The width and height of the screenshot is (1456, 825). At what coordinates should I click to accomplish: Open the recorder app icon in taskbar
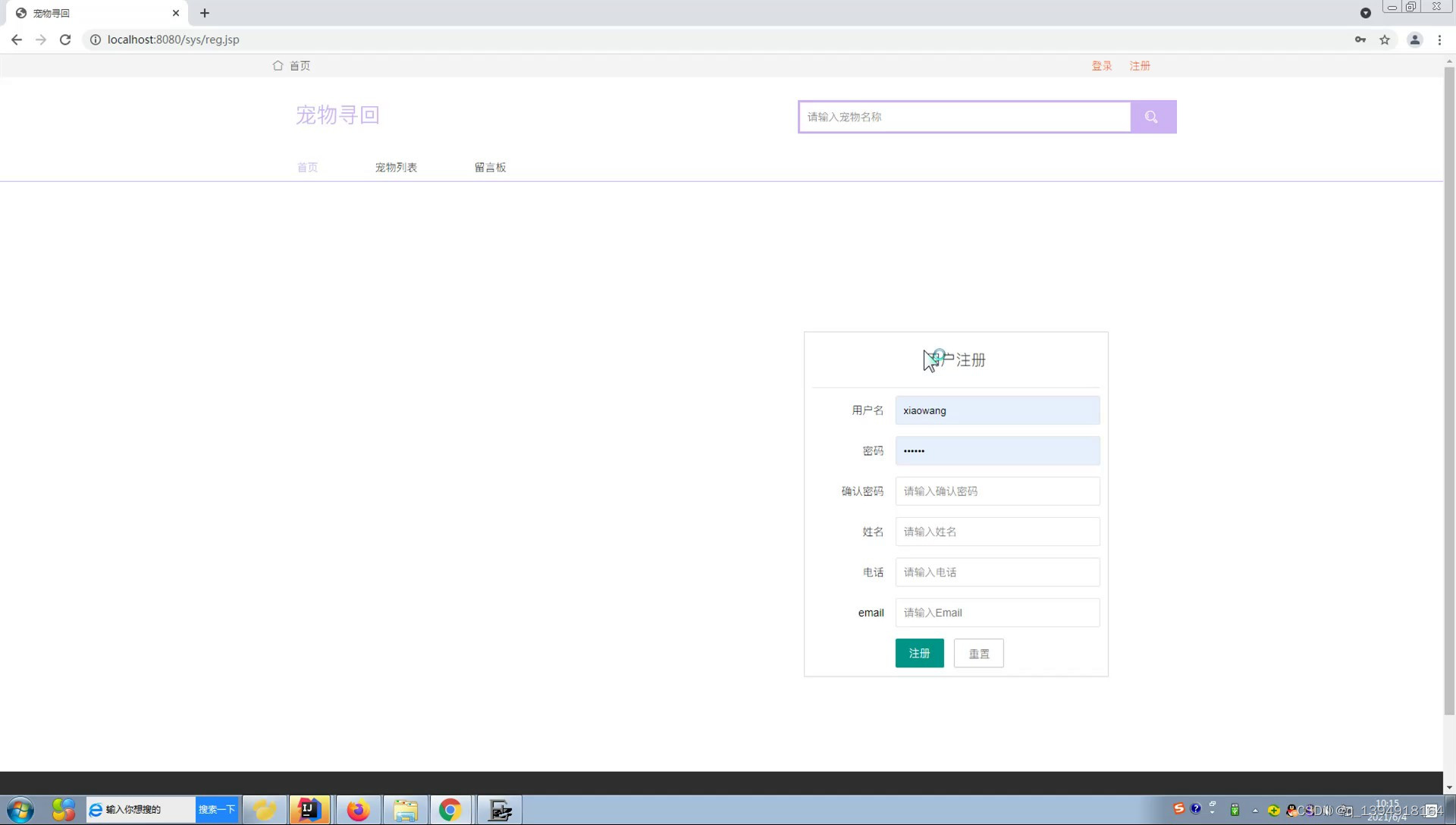[500, 810]
